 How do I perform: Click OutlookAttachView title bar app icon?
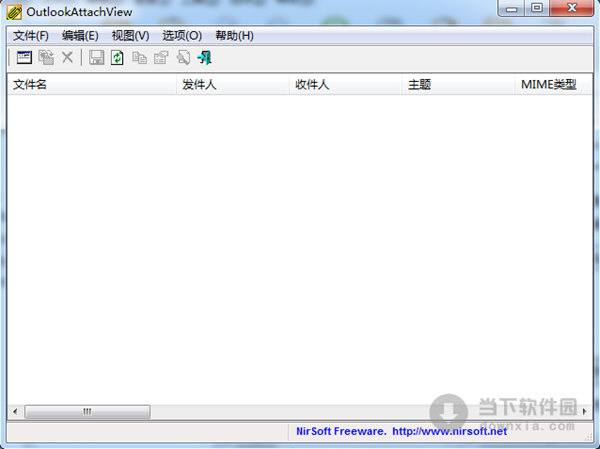15,12
